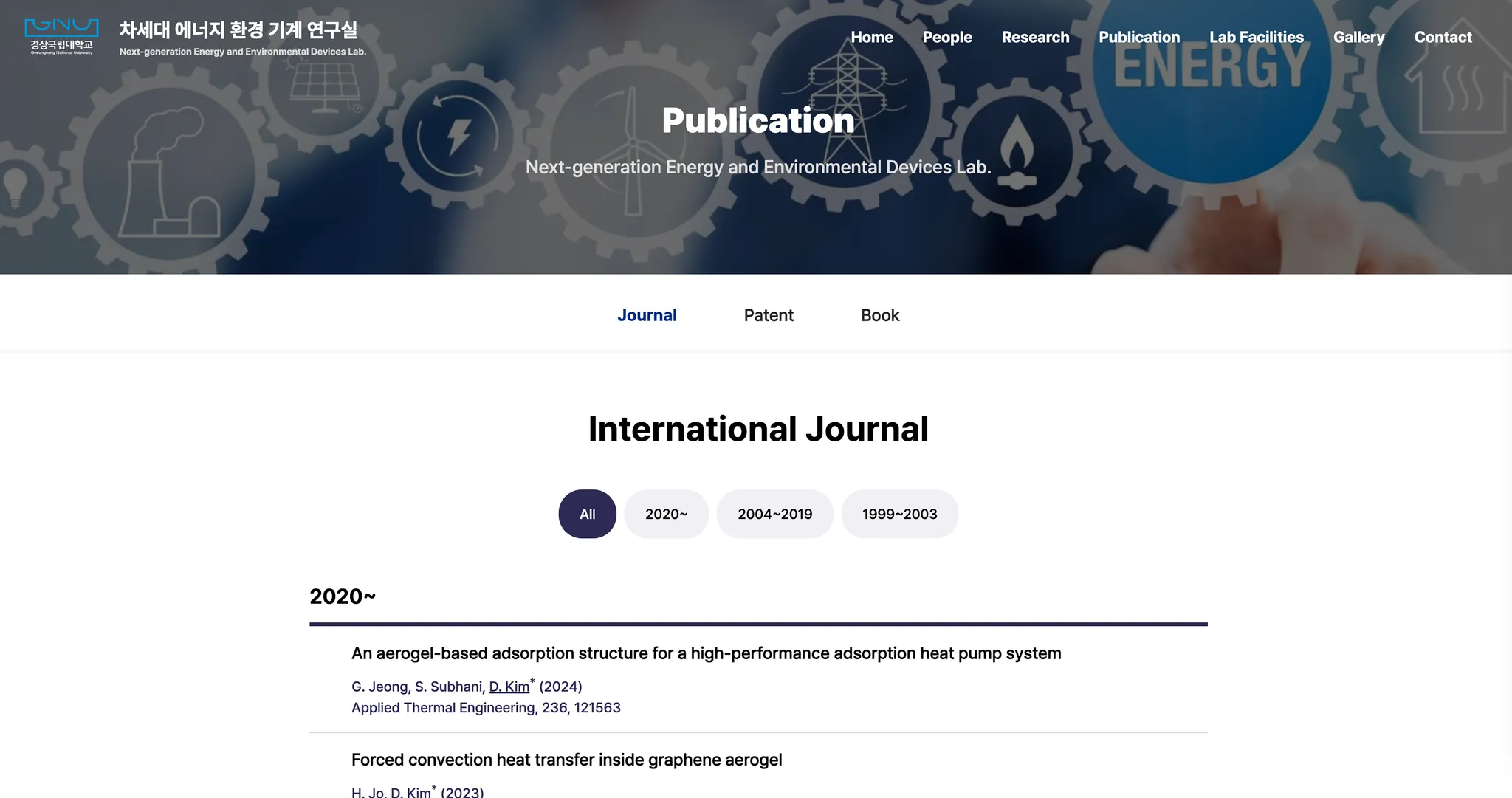Viewport: 1512px width, 798px height.
Task: Visit the Gallery page
Action: tap(1358, 37)
